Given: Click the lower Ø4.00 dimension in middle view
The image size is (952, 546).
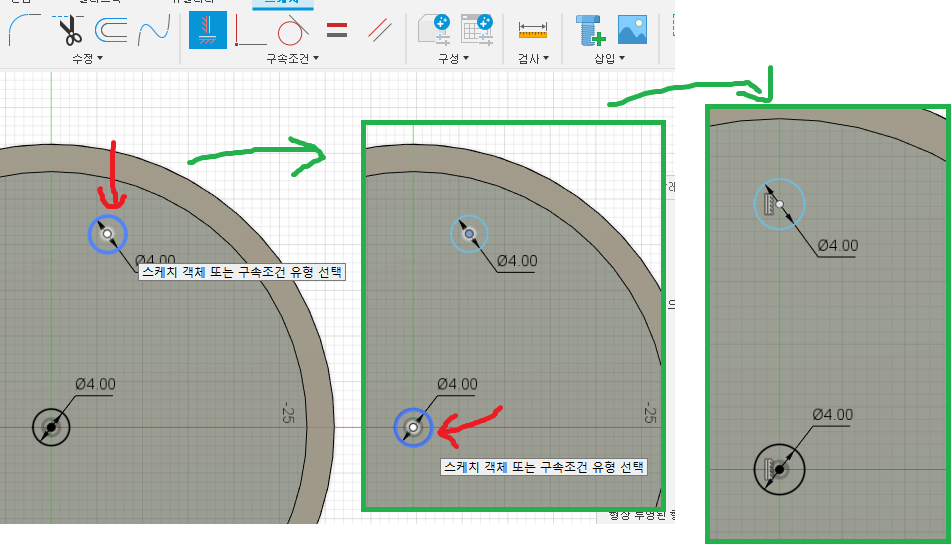Looking at the screenshot, I should [x=457, y=384].
